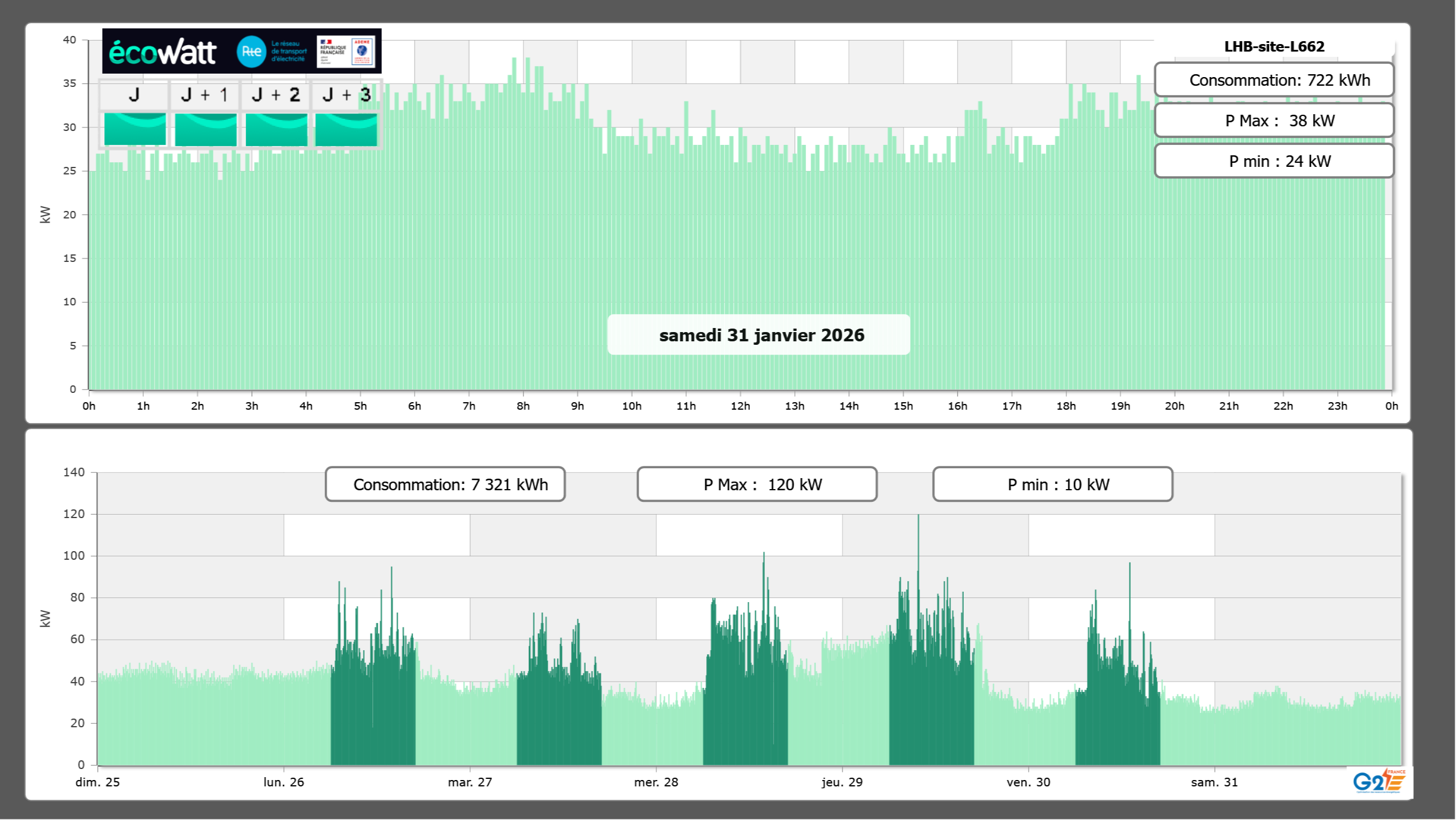Select the J + 1 header label
Image resolution: width=1456 pixels, height=820 pixels.
[204, 94]
